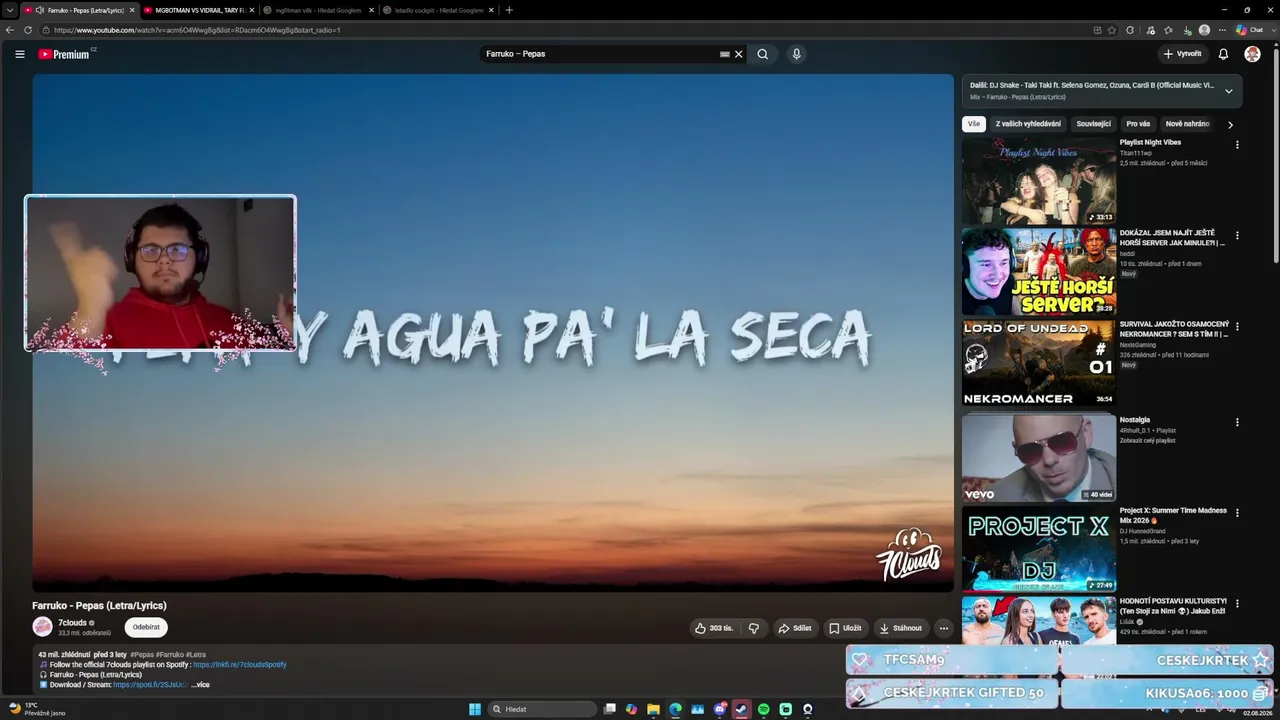Select the Pro vás filter chip

(1138, 124)
